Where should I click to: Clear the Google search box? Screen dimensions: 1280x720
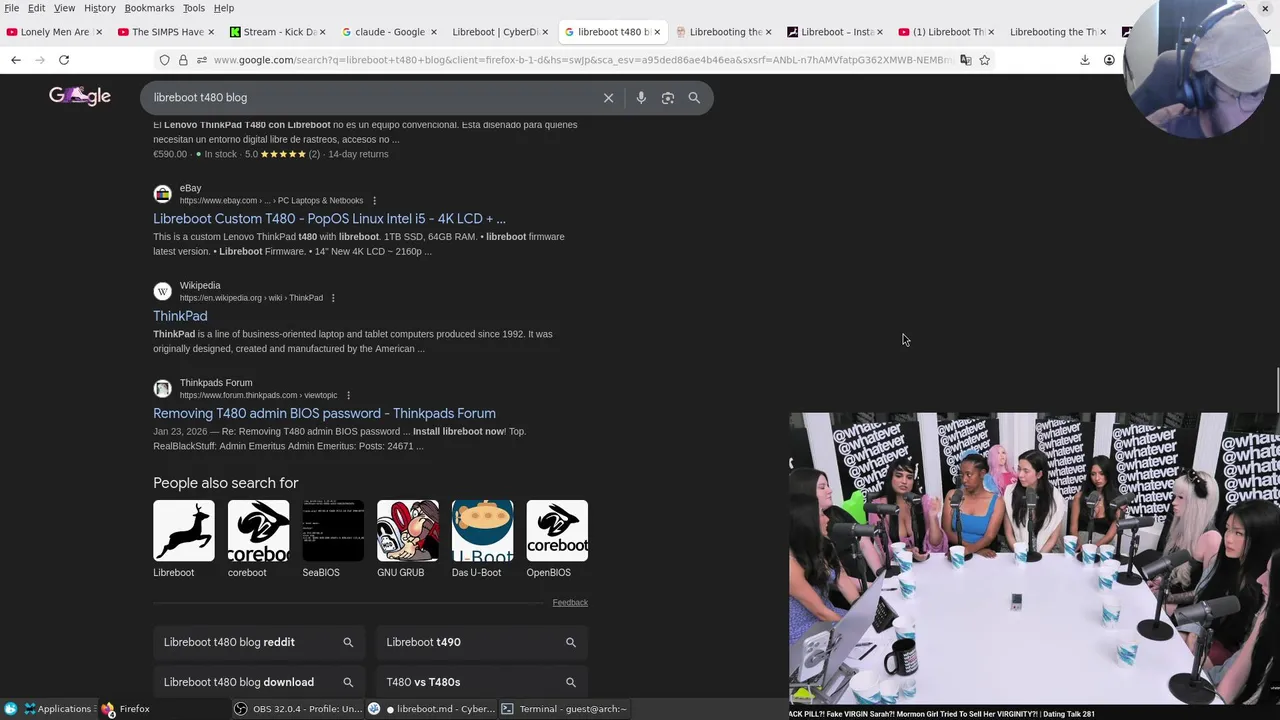click(x=608, y=98)
